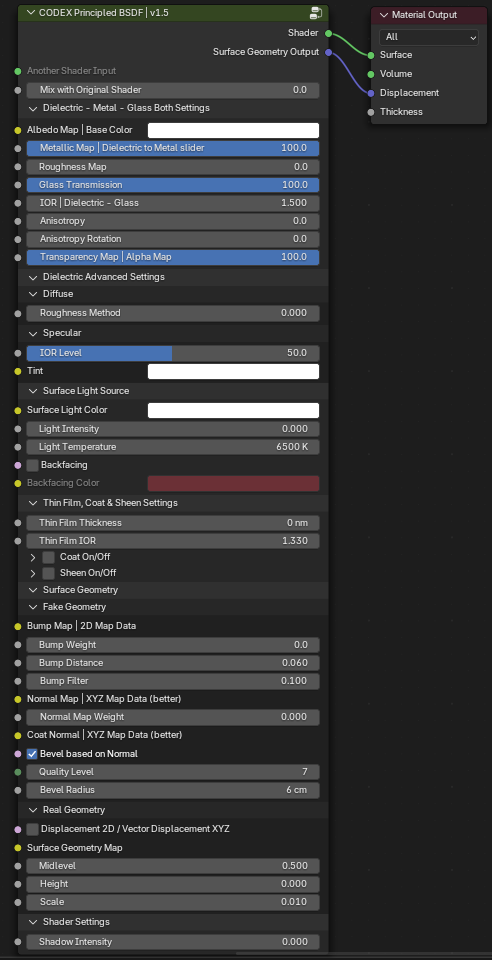Collapse the Fake Geometry panel
This screenshot has width=492, height=960.
(32, 607)
